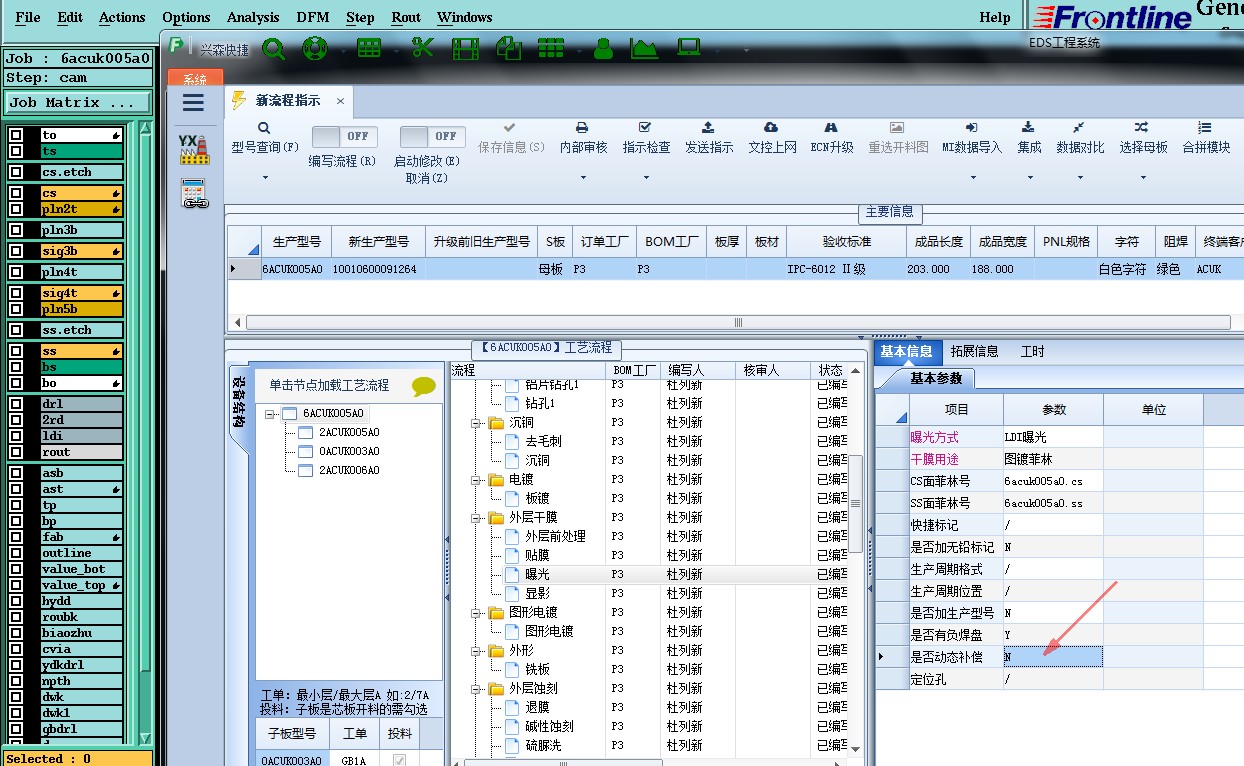
Task: Click the yellow speech bubble icon
Action: (x=424, y=386)
